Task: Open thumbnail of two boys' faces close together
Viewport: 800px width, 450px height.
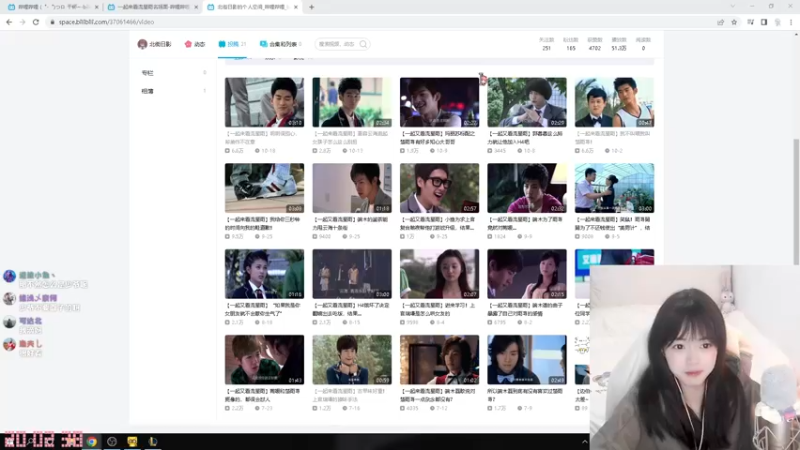Action: (264, 359)
